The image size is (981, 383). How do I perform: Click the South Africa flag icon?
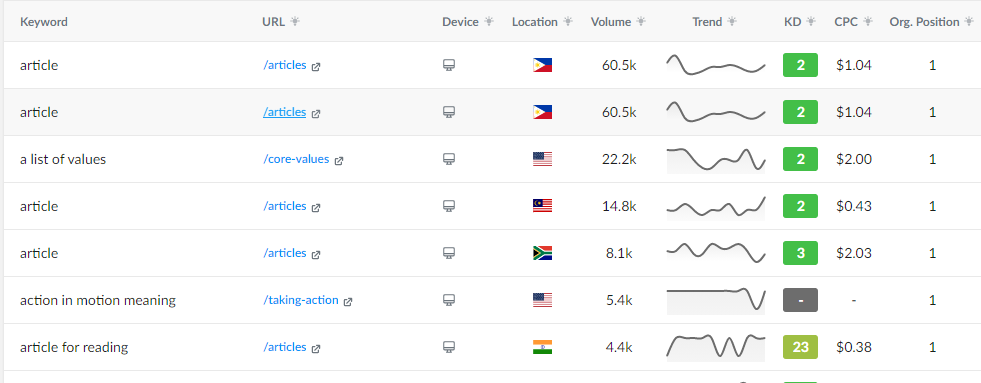(x=542, y=253)
